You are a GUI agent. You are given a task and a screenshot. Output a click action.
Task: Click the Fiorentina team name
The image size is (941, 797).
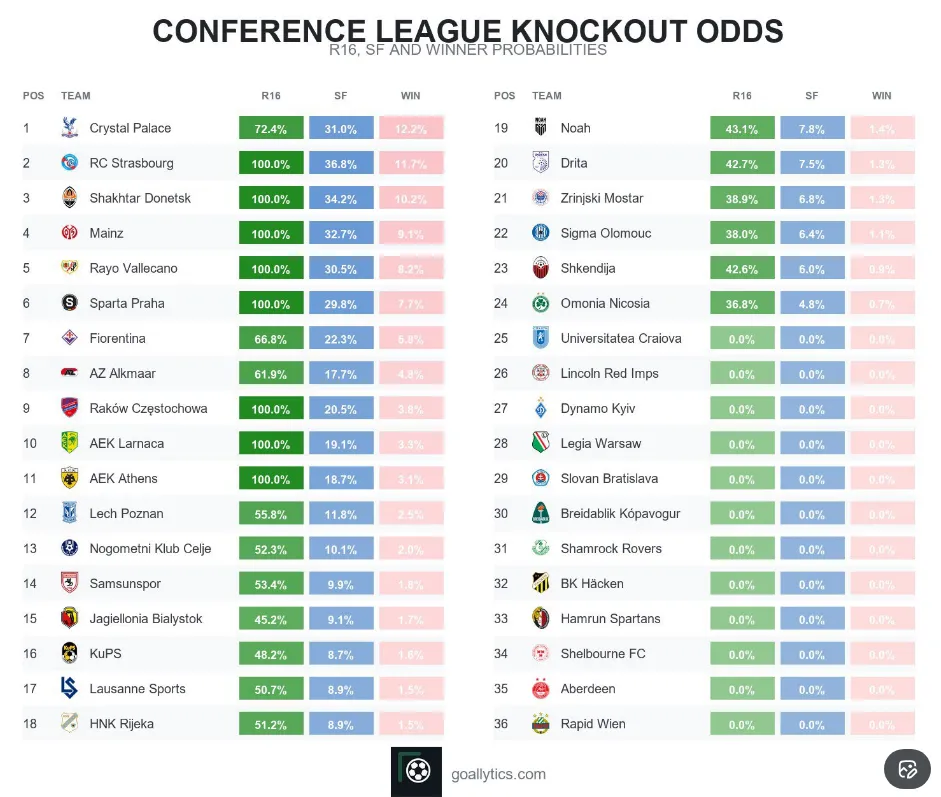pos(117,338)
